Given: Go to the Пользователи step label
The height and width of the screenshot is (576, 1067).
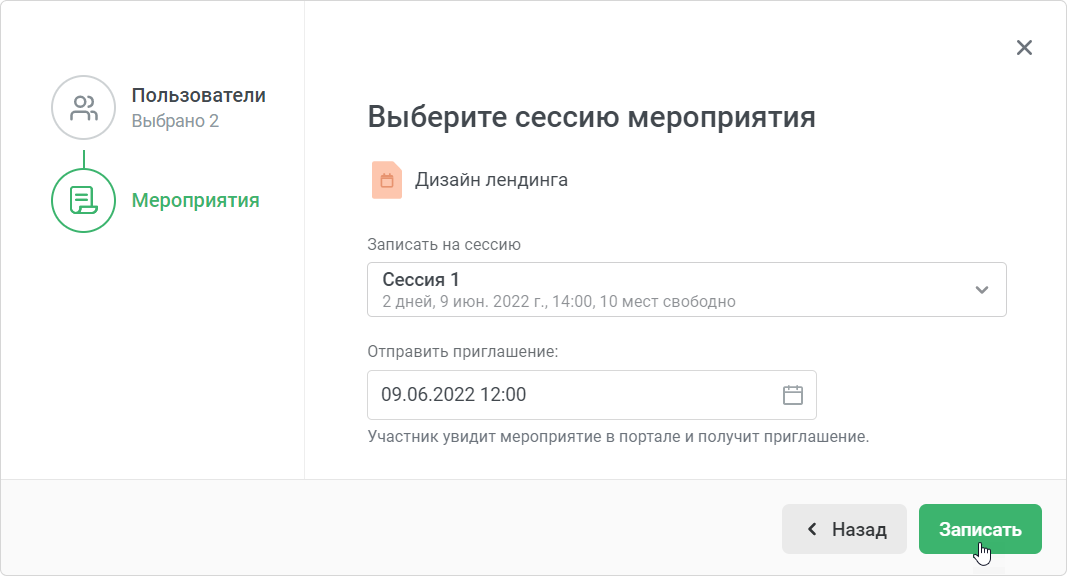Looking at the screenshot, I should point(199,95).
